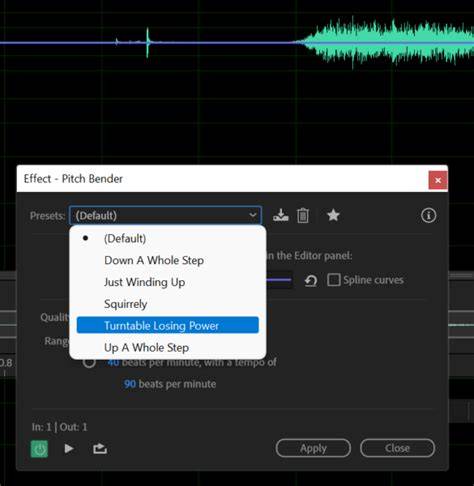Apply the Pitch Bender effect
474x486 pixels.
tap(313, 448)
